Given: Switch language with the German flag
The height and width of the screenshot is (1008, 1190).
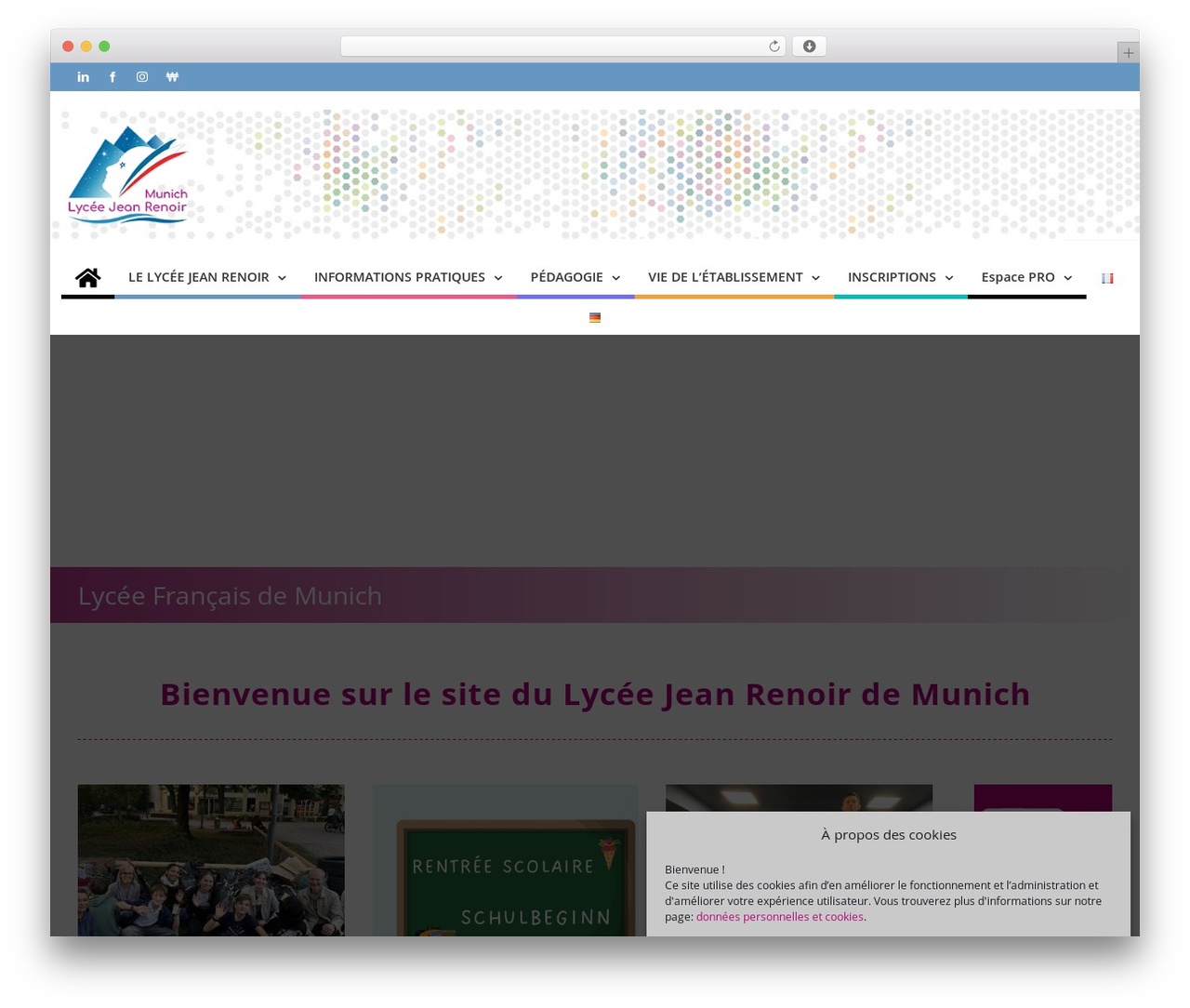Looking at the screenshot, I should 595,318.
